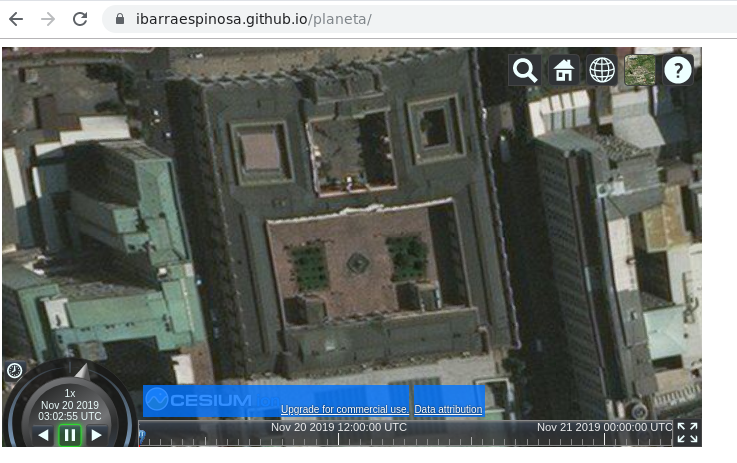Click the Home view button
The width and height of the screenshot is (737, 463).
[x=563, y=70]
